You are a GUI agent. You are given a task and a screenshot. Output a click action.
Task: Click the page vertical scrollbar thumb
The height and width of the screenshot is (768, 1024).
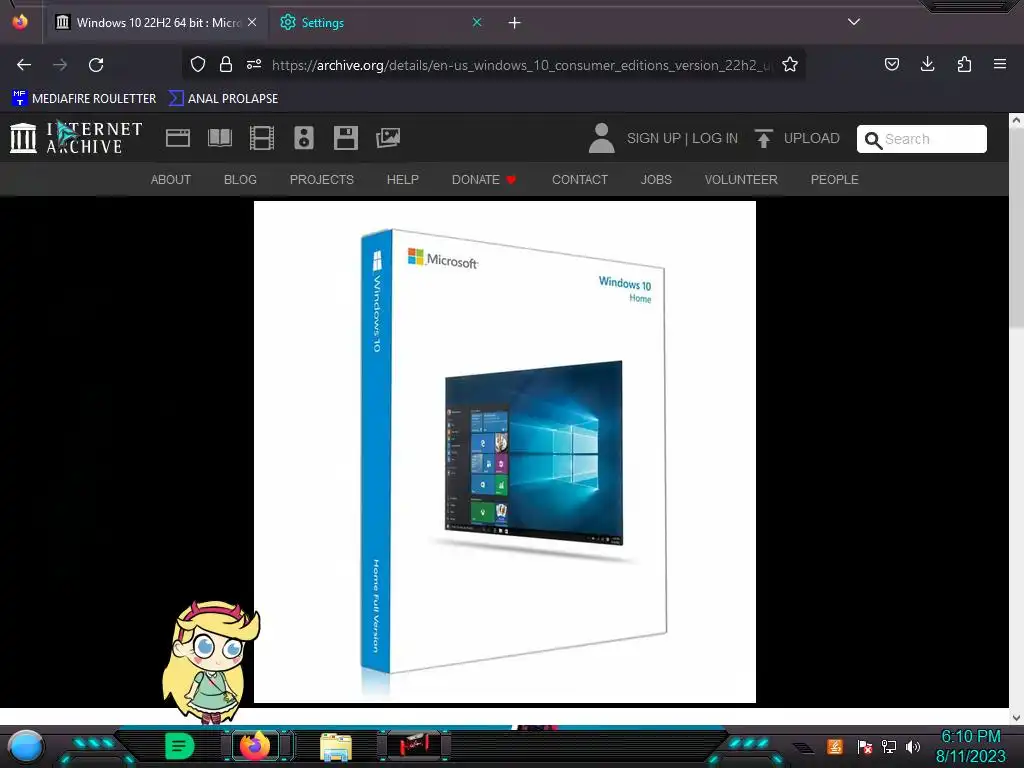pos(1016,229)
